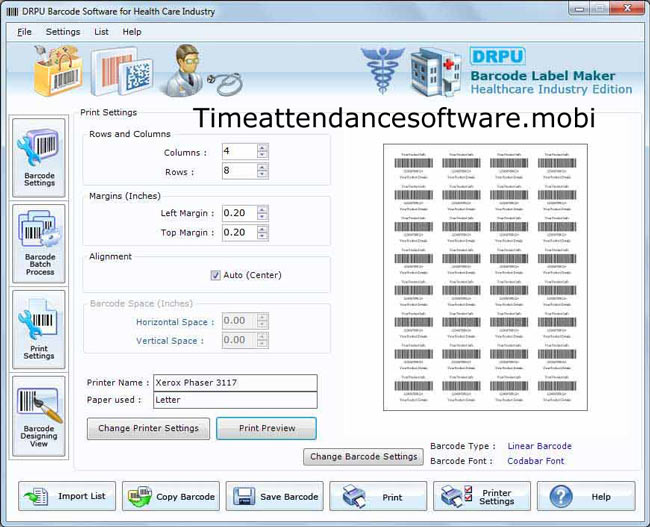Screen dimensions: 650x527
Task: Click the stethoscope banner icon
Action: click(x=226, y=83)
